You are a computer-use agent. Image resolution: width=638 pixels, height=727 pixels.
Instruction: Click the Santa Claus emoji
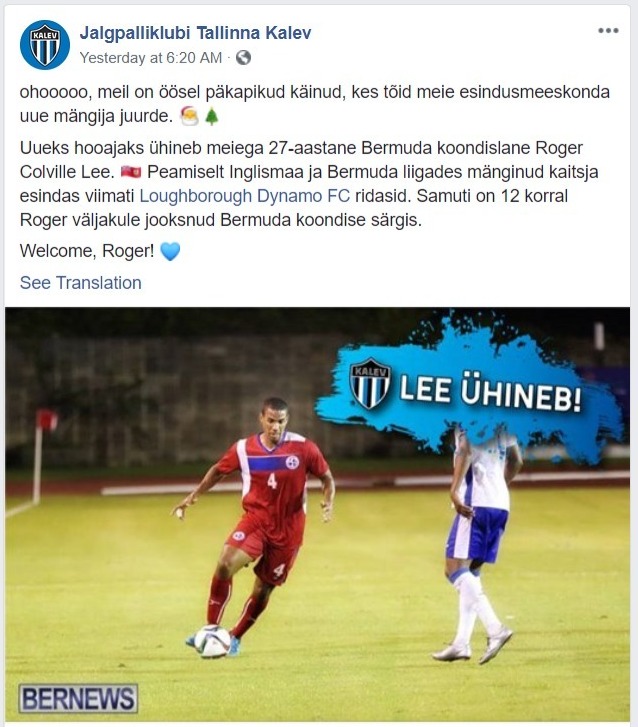[189, 116]
